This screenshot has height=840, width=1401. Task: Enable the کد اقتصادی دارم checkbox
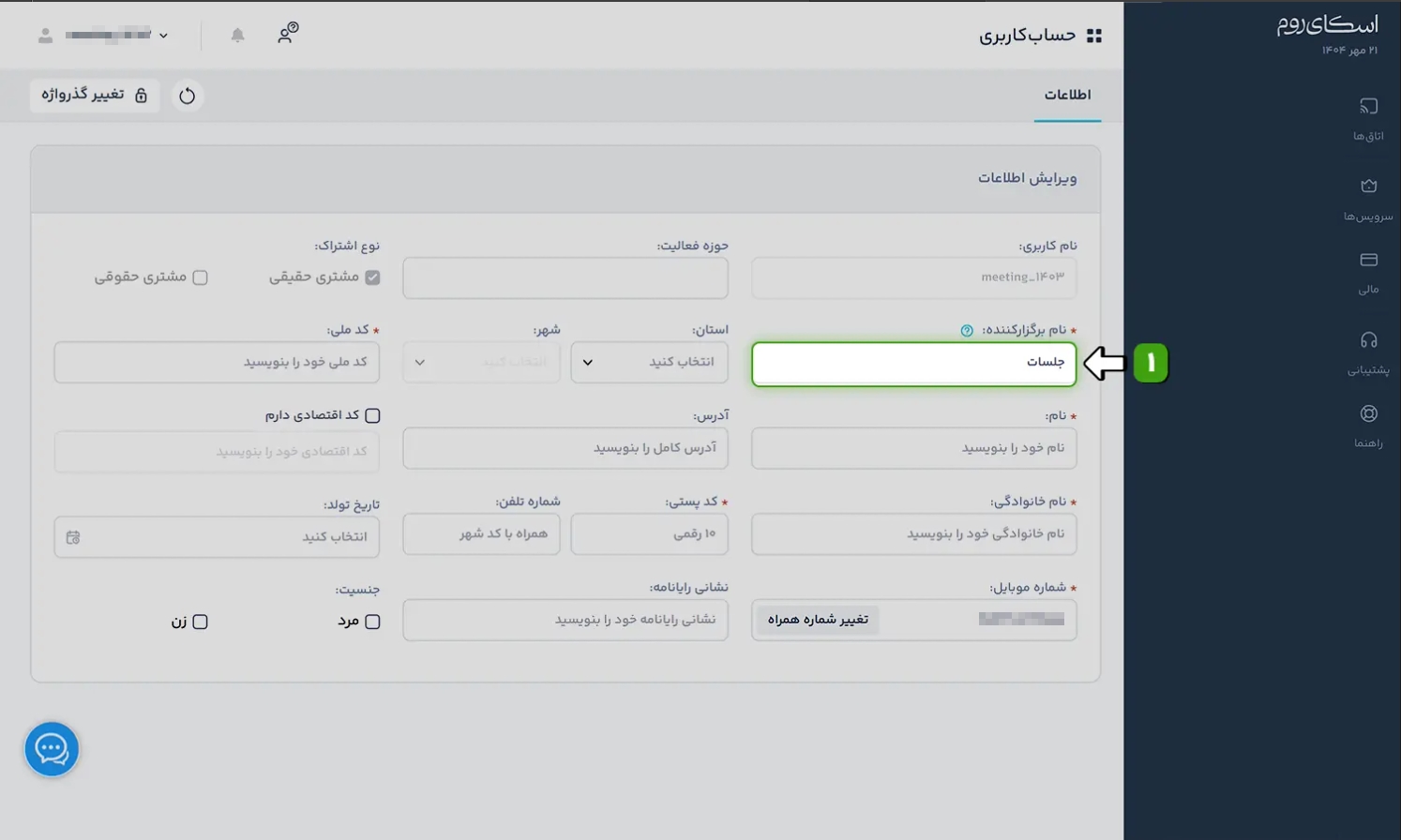tap(372, 415)
